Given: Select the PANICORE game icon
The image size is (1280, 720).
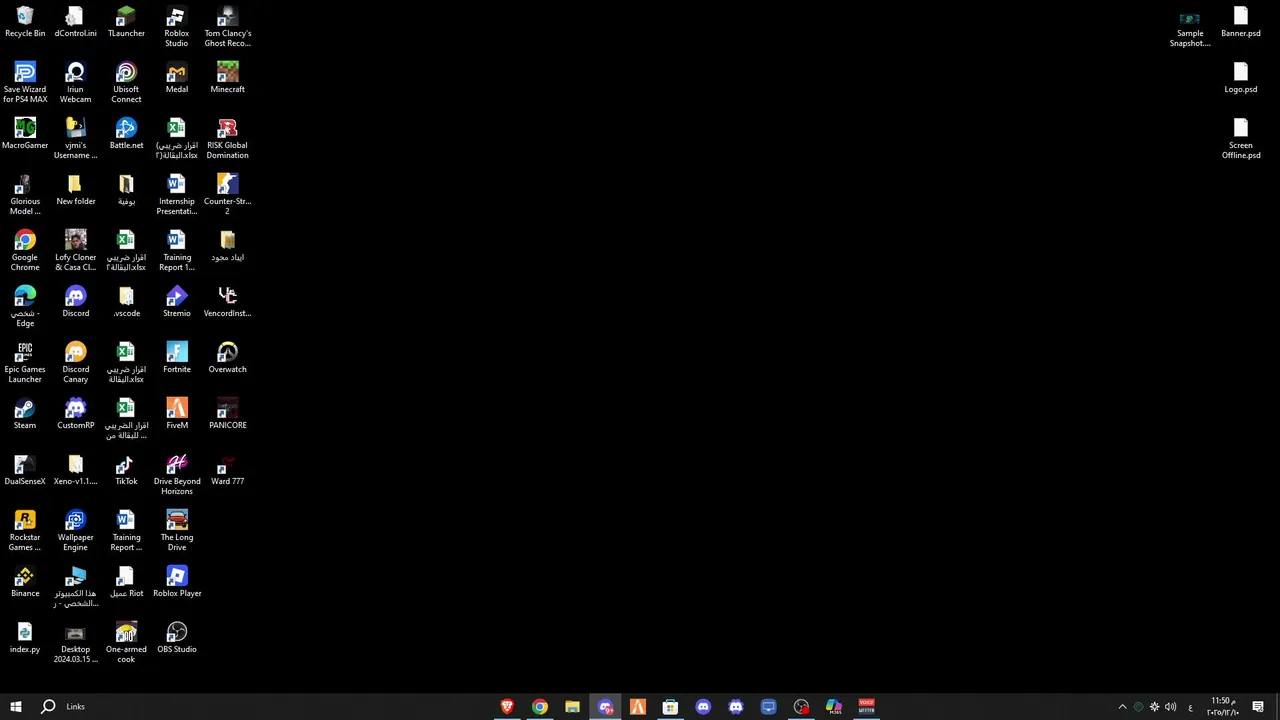Looking at the screenshot, I should (227, 415).
